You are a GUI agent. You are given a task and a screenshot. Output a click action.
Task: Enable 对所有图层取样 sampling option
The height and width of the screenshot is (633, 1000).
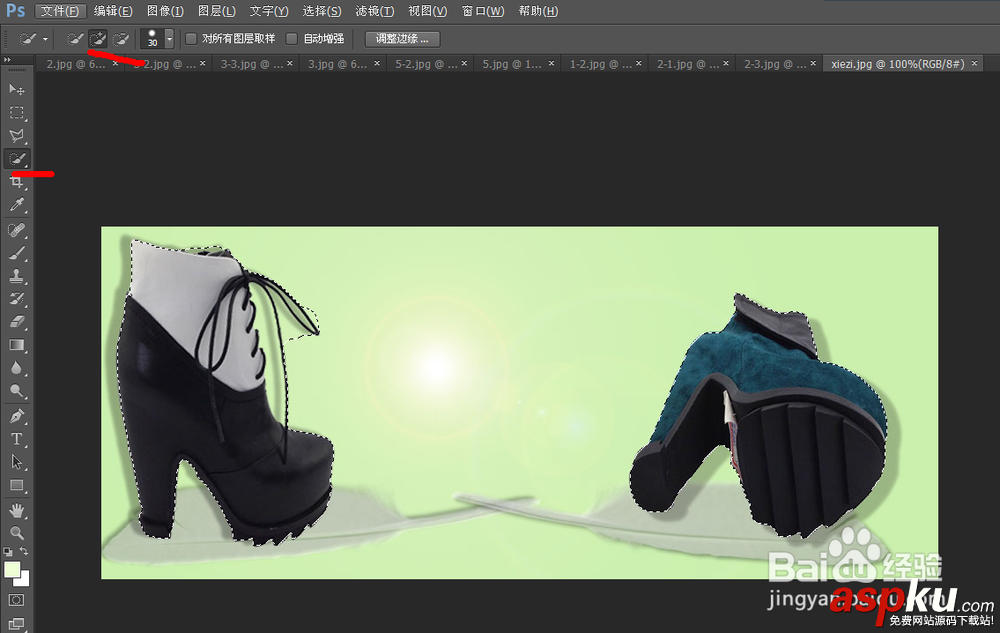190,38
